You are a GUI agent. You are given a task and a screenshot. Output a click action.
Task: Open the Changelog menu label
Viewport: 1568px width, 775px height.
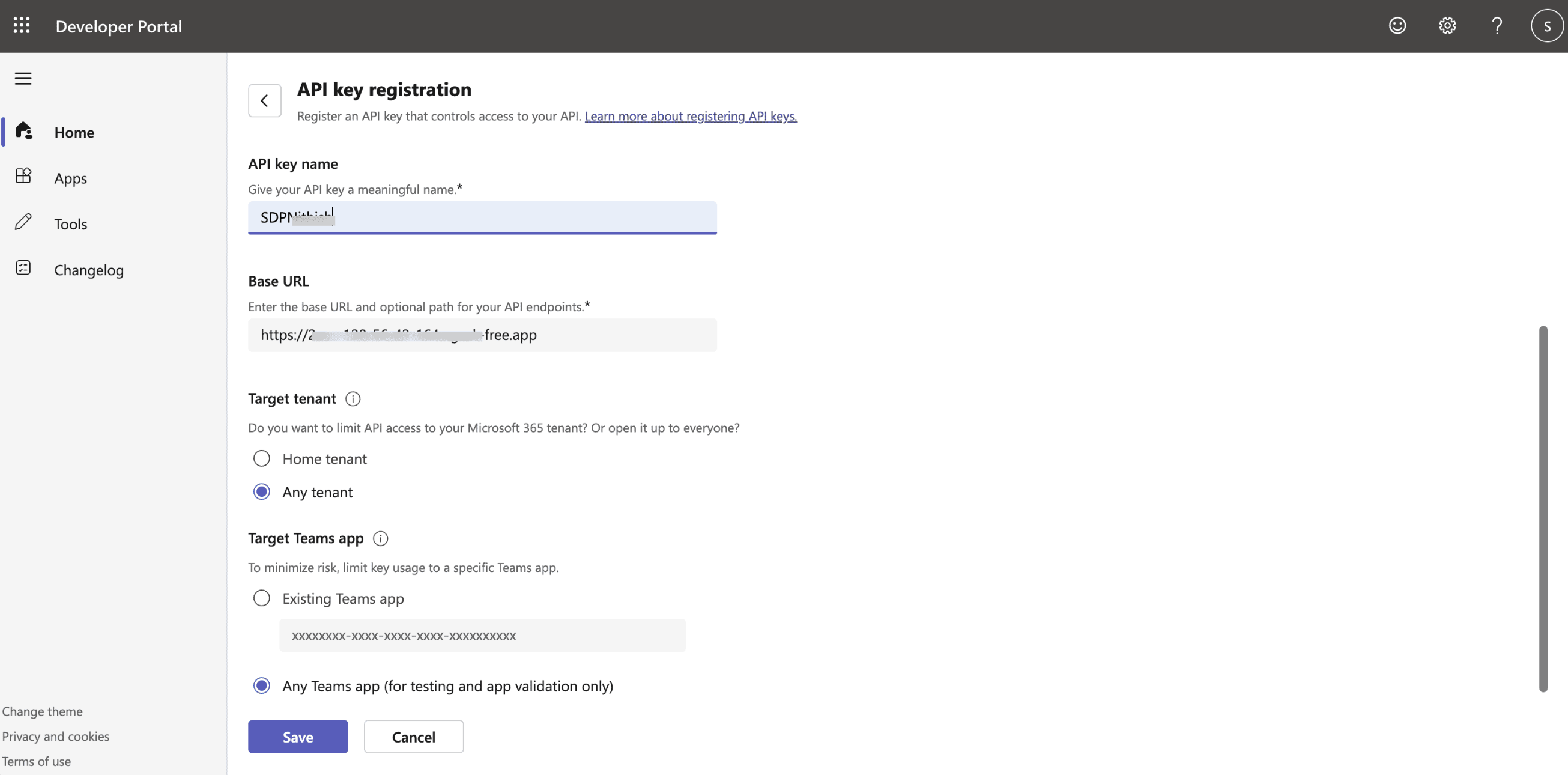[x=89, y=270]
